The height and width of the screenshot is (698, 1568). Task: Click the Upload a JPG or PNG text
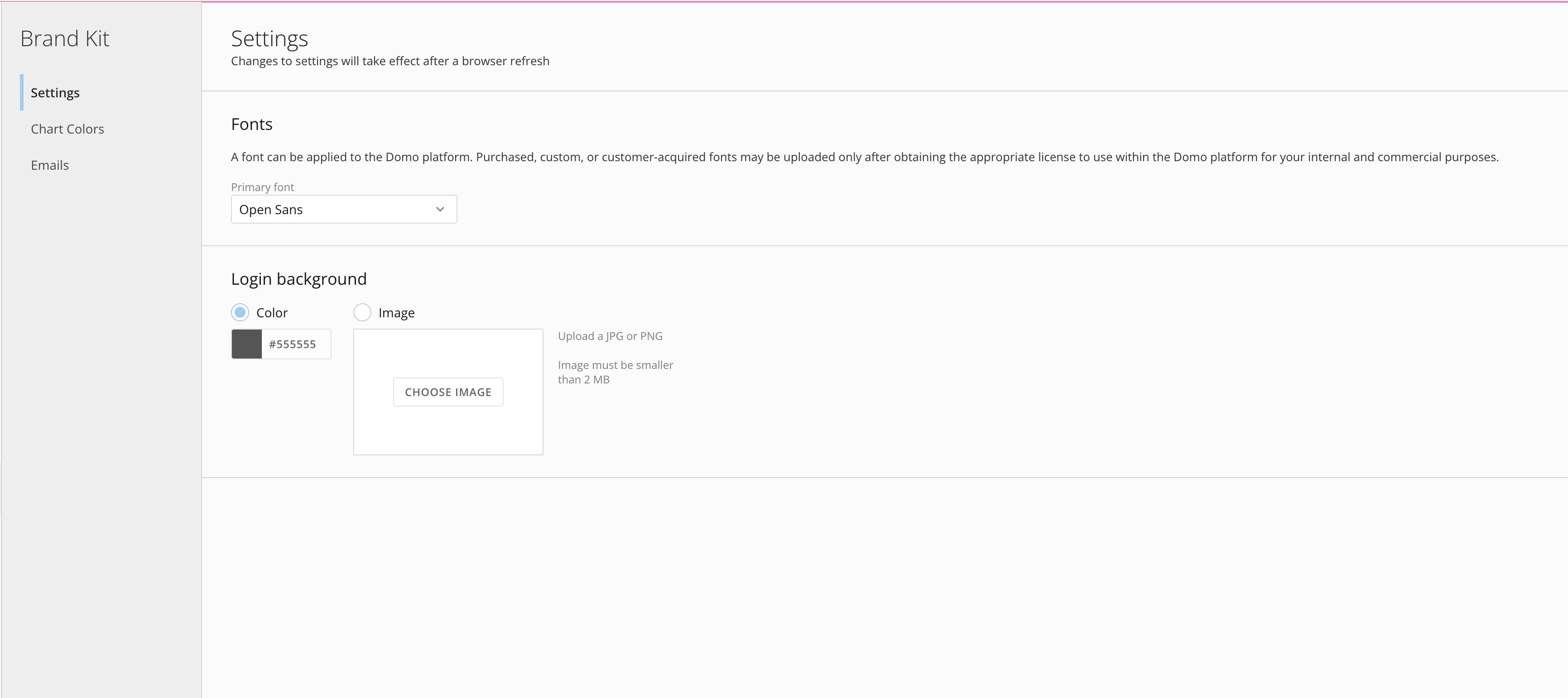[x=609, y=335]
